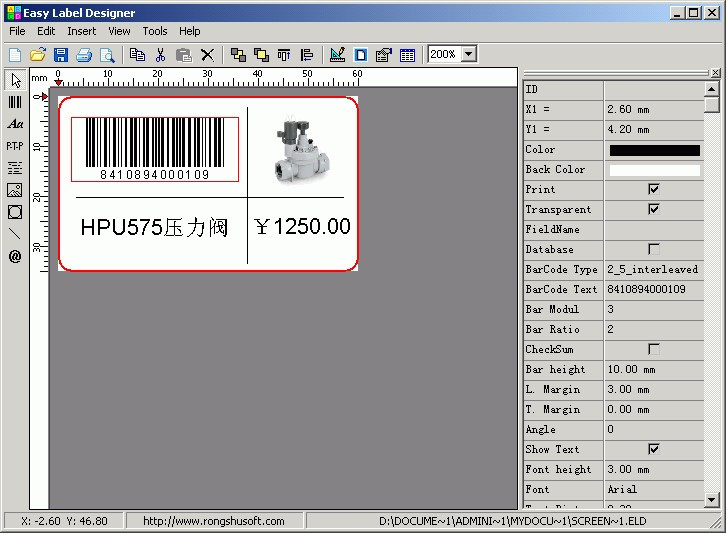Click the ruler and pencil design icon
Screen dimensions: 726x533
(337, 55)
